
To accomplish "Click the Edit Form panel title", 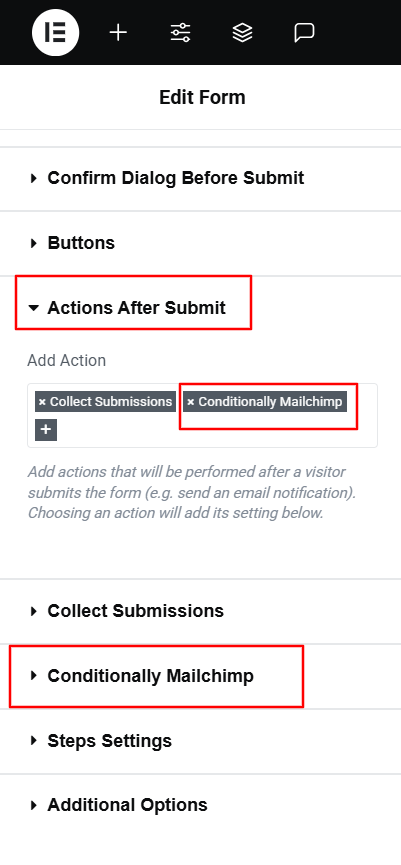I will click(202, 97).
